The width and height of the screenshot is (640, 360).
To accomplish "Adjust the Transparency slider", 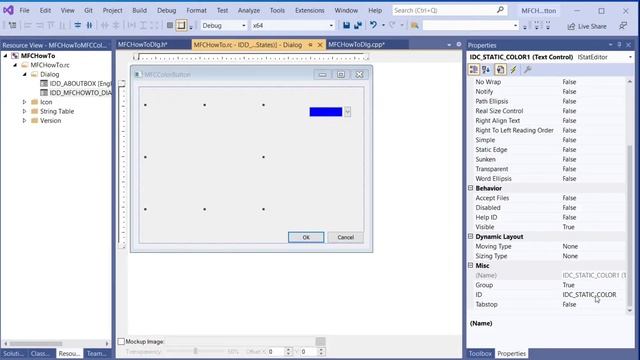I will click(195, 351).
